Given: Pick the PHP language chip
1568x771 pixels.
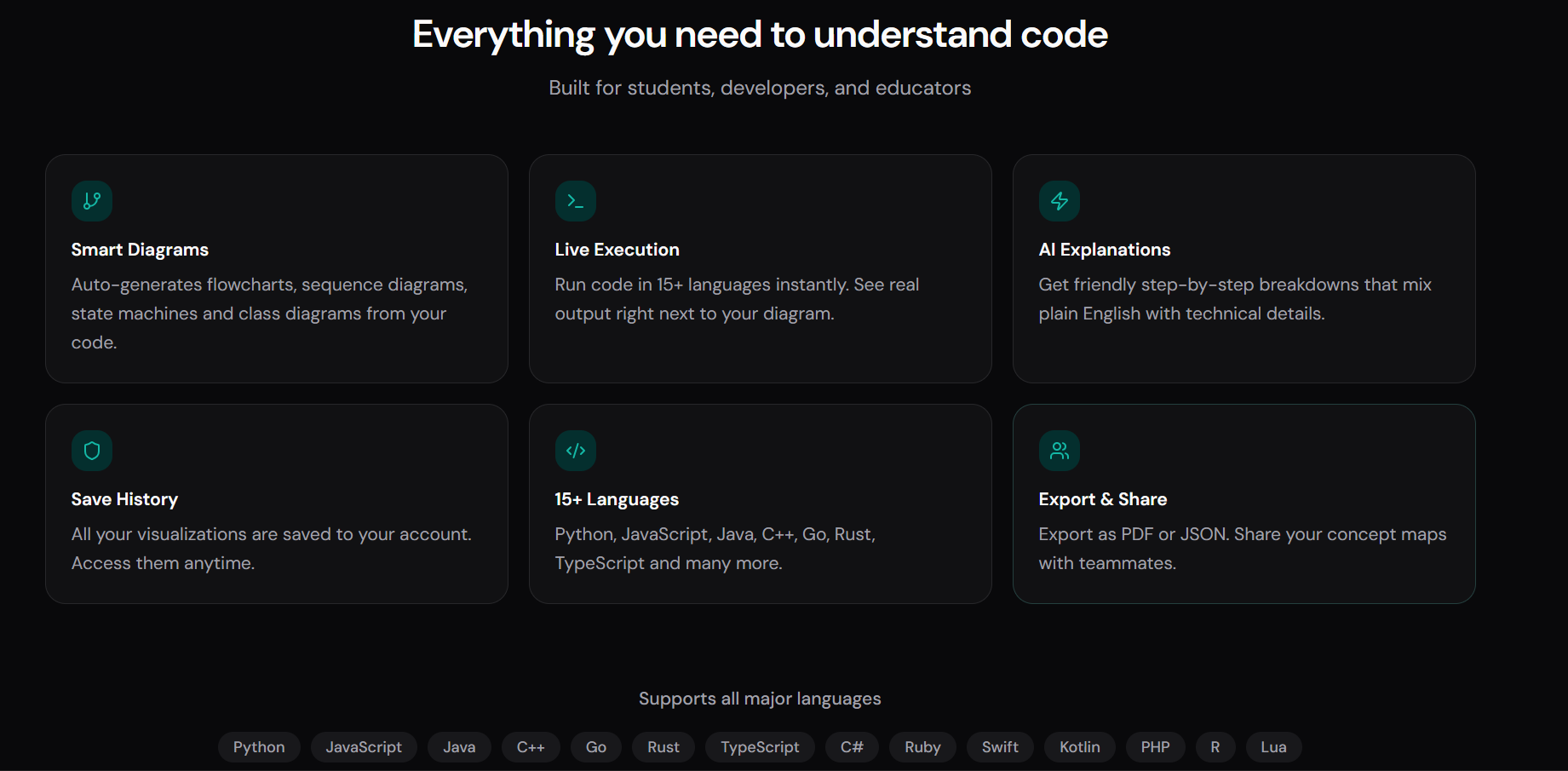Looking at the screenshot, I should tap(1156, 747).
